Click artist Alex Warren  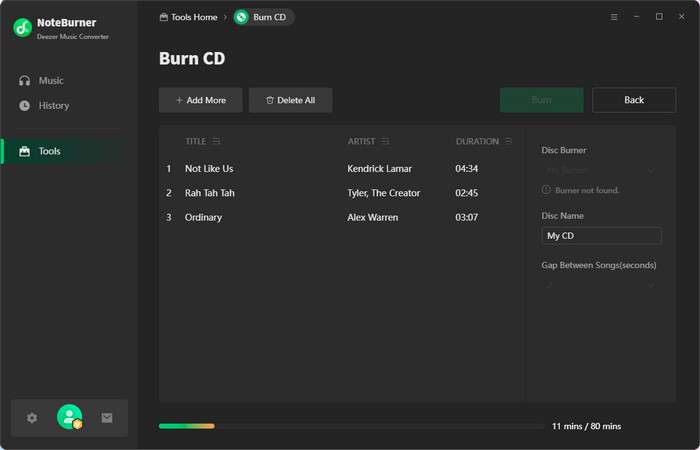point(373,217)
